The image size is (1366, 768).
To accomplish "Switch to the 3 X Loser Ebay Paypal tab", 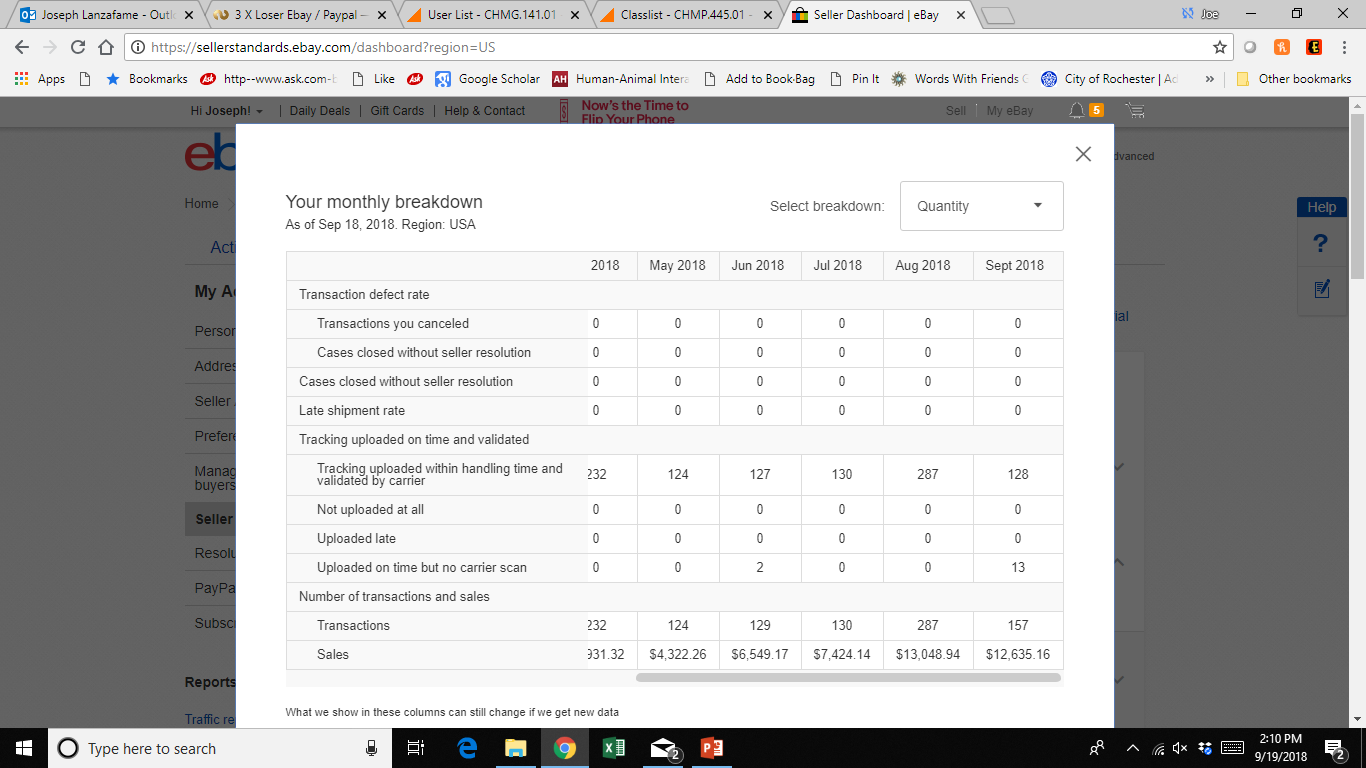I will (x=300, y=15).
